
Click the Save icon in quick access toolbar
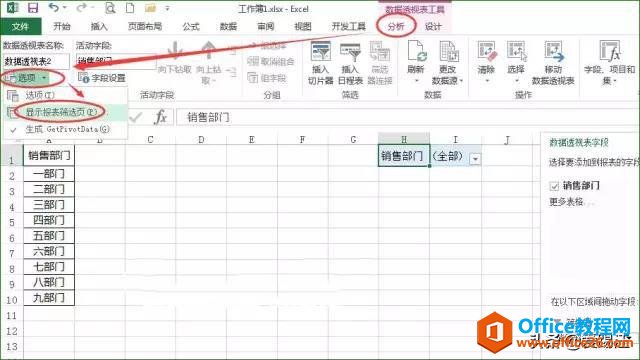click(x=32, y=8)
